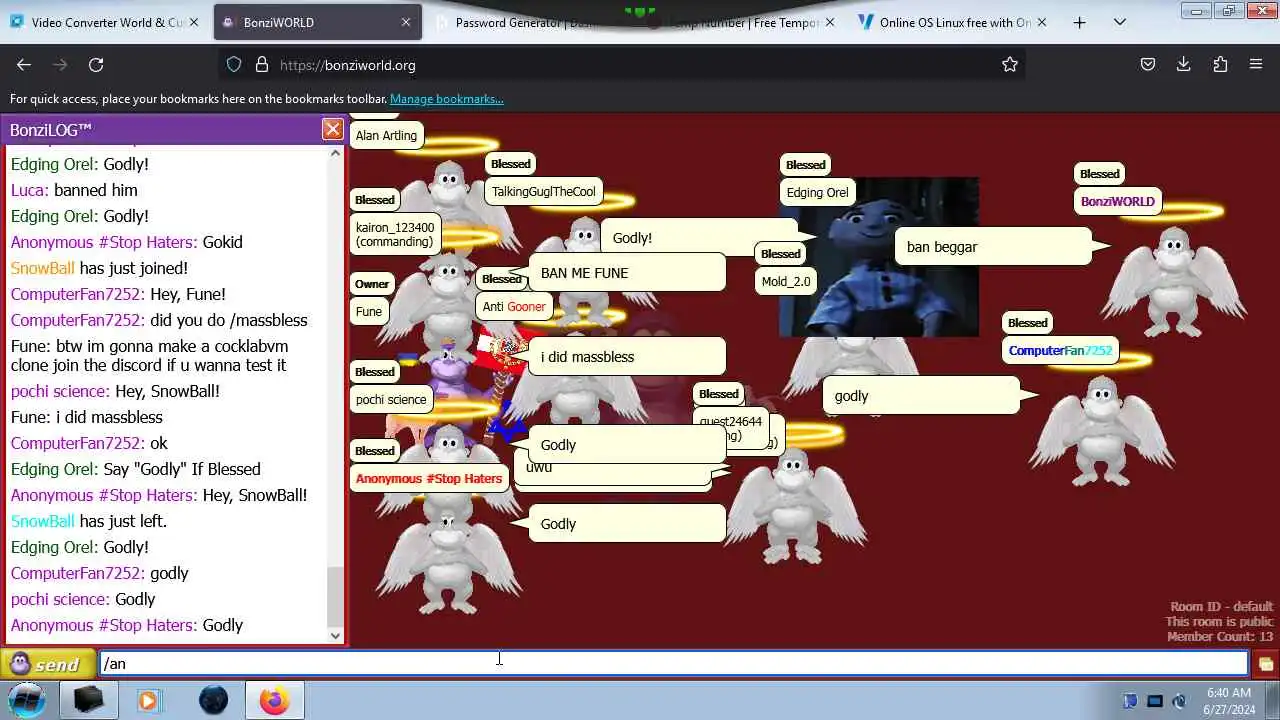Click the ComputerFan7252 name tag
This screenshot has width=1280, height=720.
1060,350
